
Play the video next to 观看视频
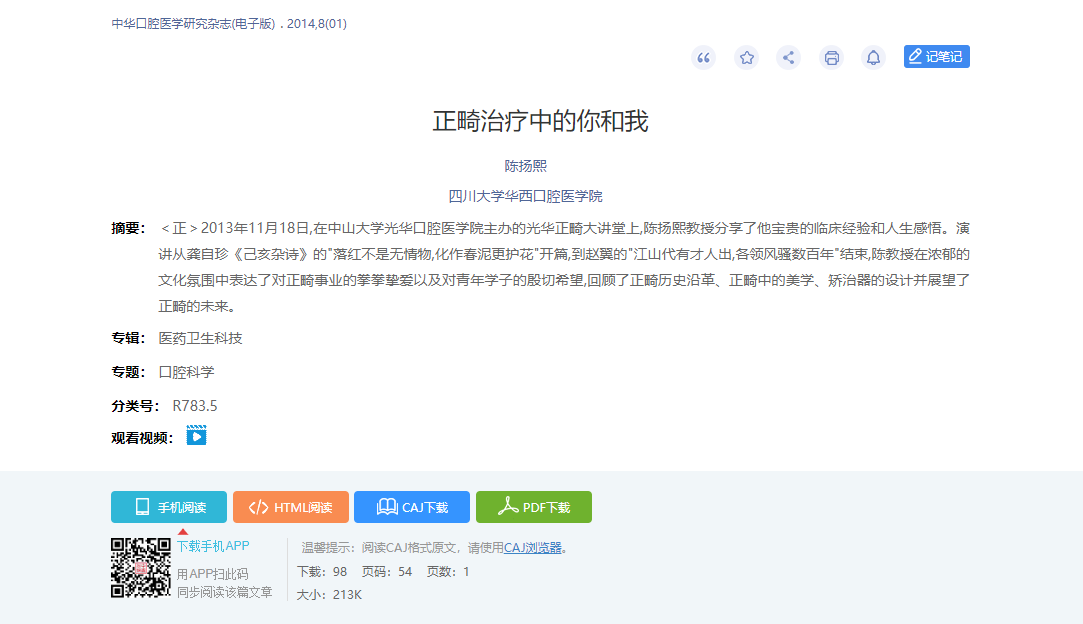[x=196, y=436]
